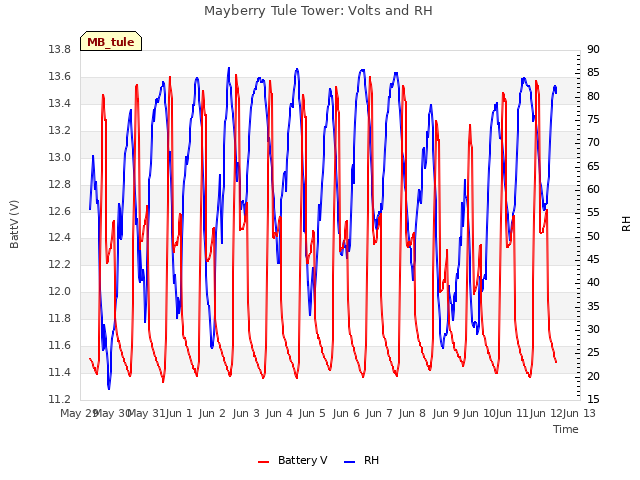Click the 20 right axis value
This screenshot has height=480, width=640.
[593, 376]
